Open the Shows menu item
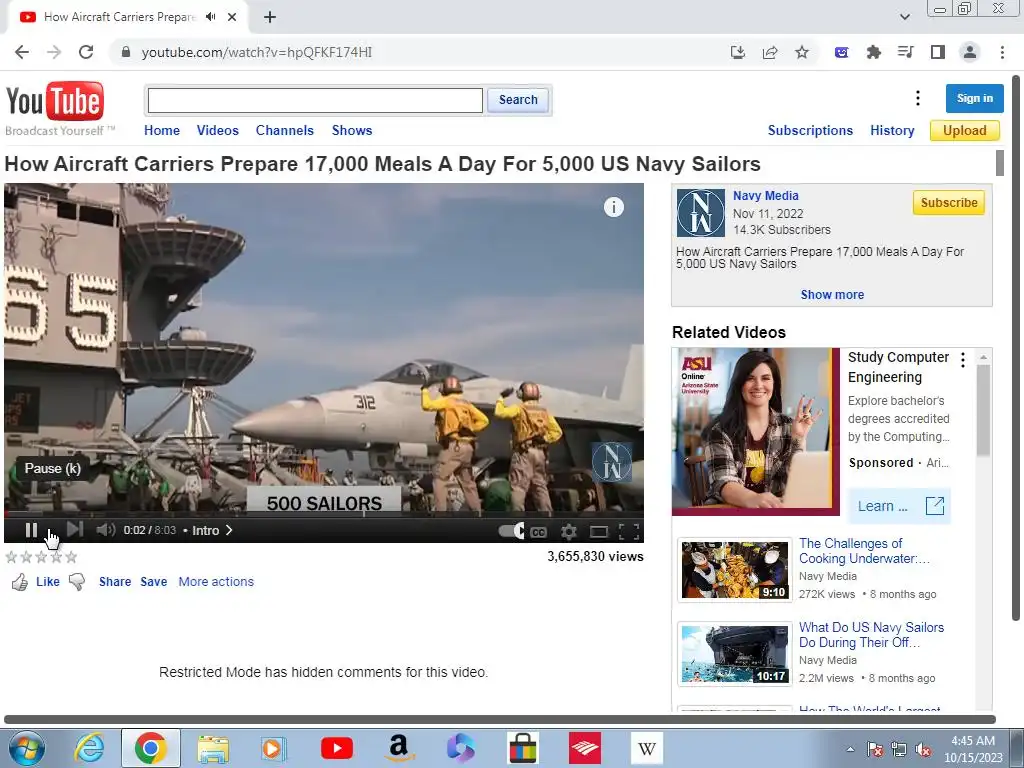Viewport: 1024px width, 768px height. [x=352, y=130]
